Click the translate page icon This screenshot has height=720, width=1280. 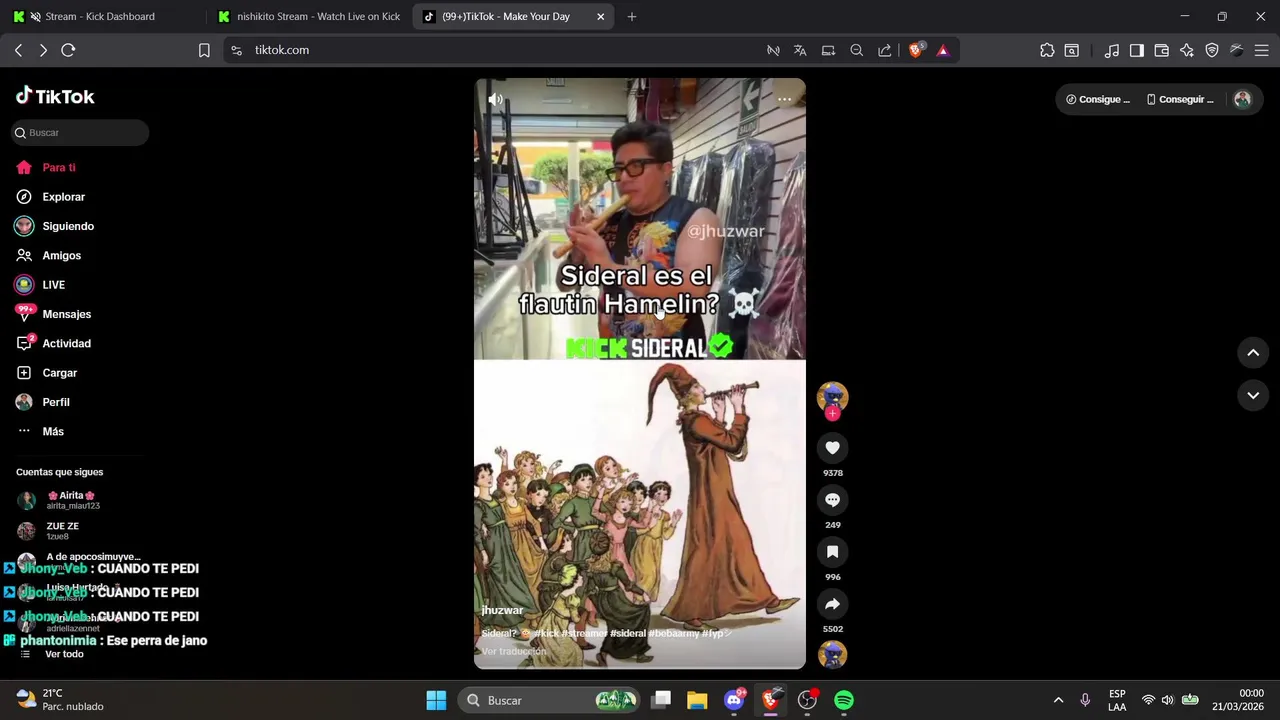800,50
